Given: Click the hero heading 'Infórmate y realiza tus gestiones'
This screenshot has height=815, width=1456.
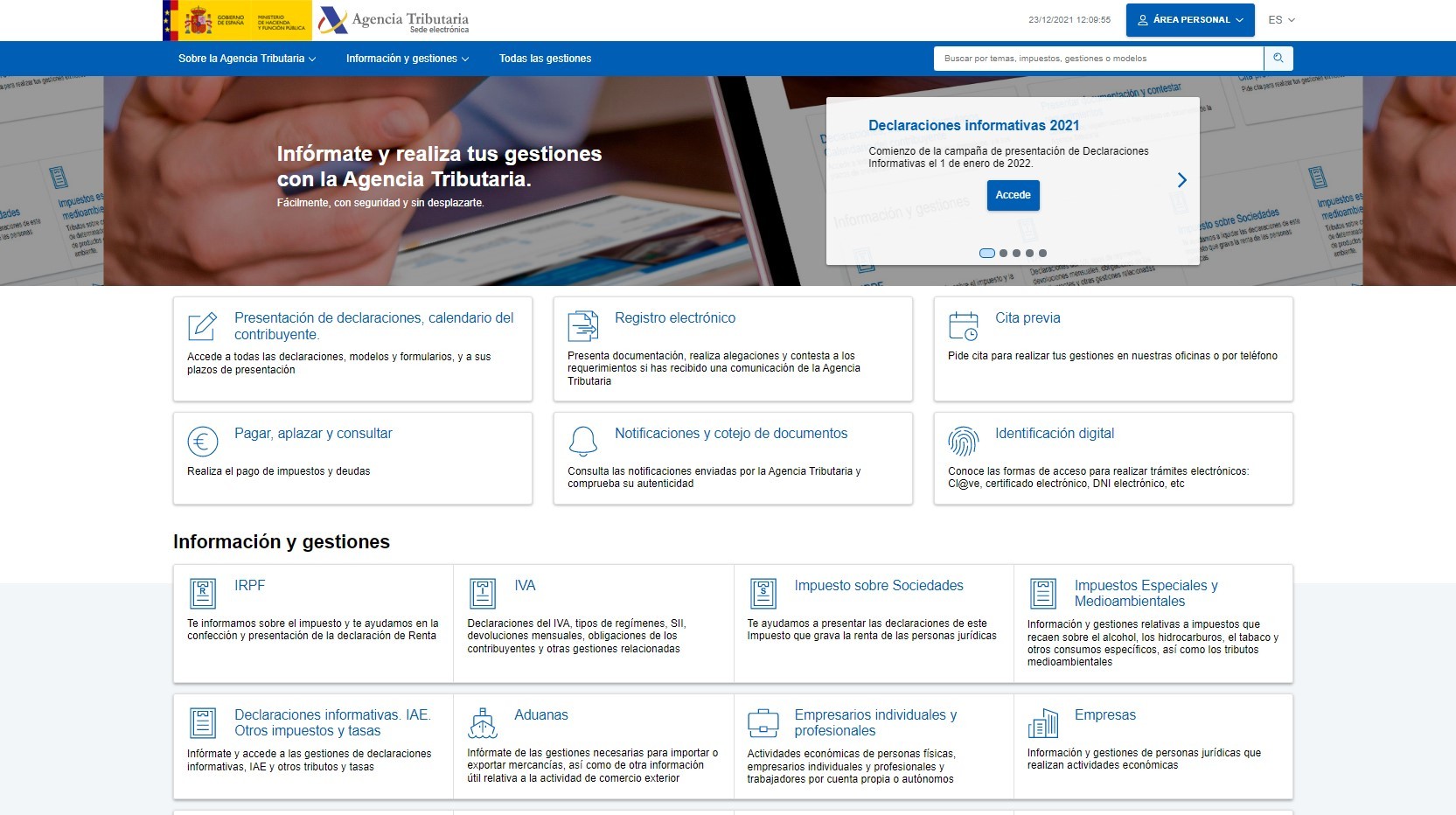Looking at the screenshot, I should tap(439, 166).
